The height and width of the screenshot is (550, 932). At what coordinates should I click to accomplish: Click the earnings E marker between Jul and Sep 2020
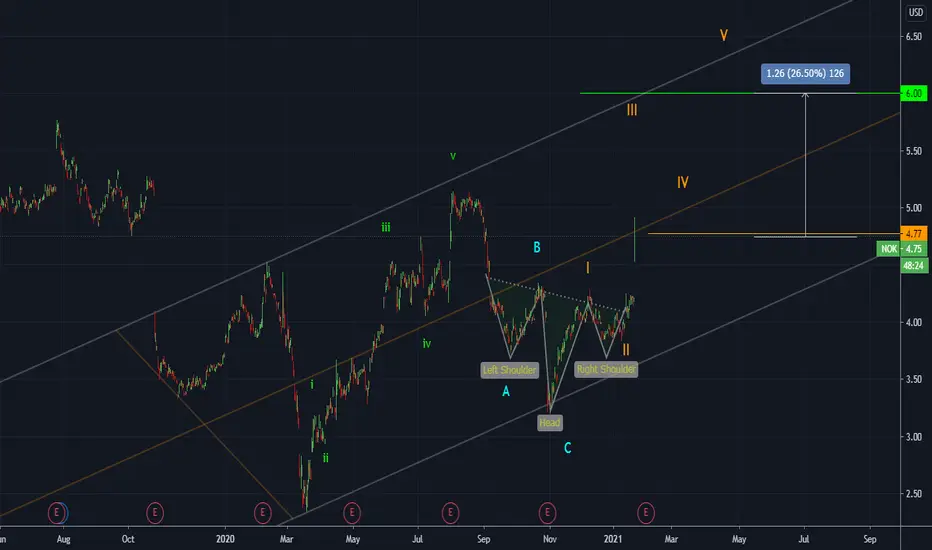451,513
